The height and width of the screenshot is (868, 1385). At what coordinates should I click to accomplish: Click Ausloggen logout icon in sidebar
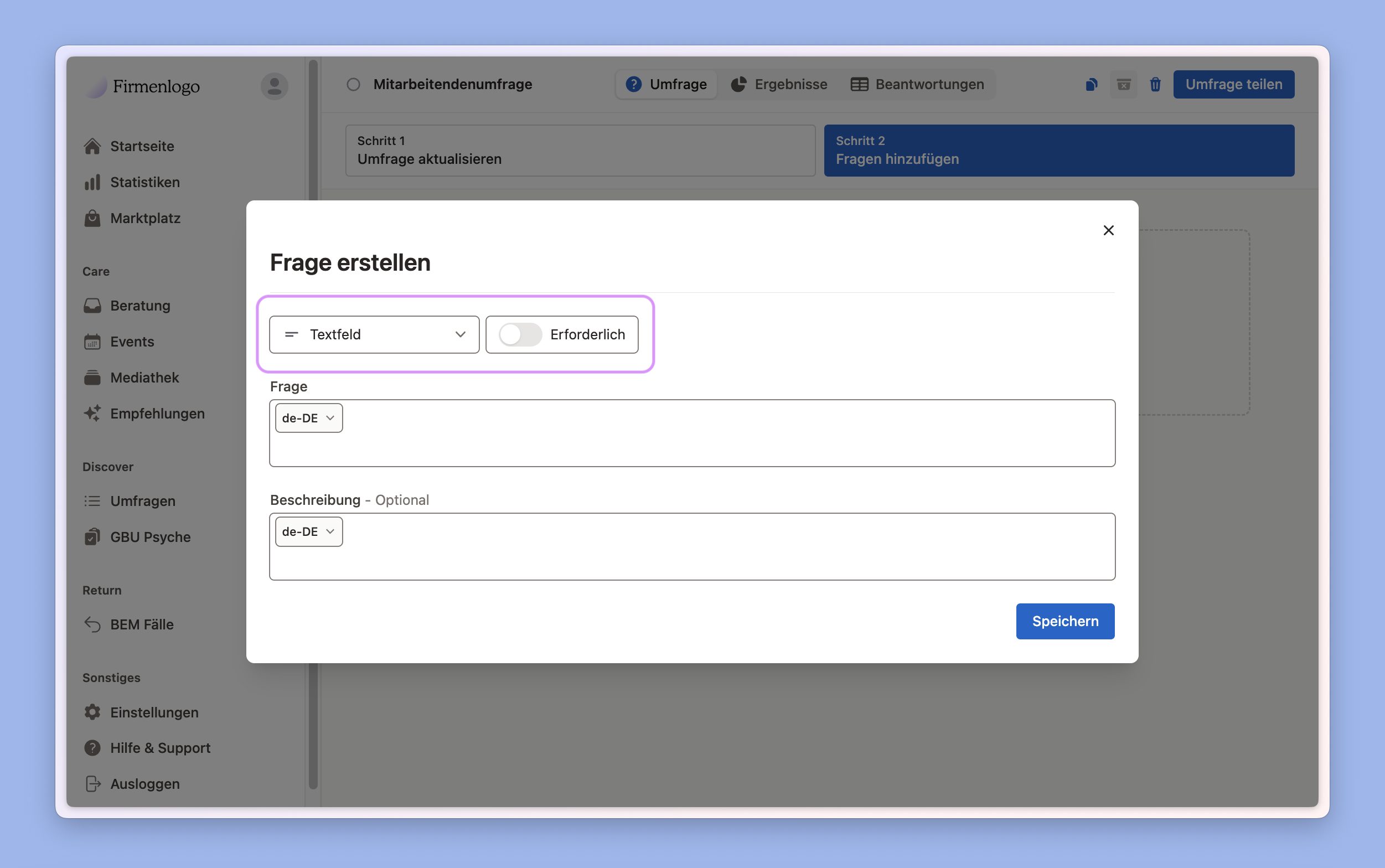click(x=93, y=784)
